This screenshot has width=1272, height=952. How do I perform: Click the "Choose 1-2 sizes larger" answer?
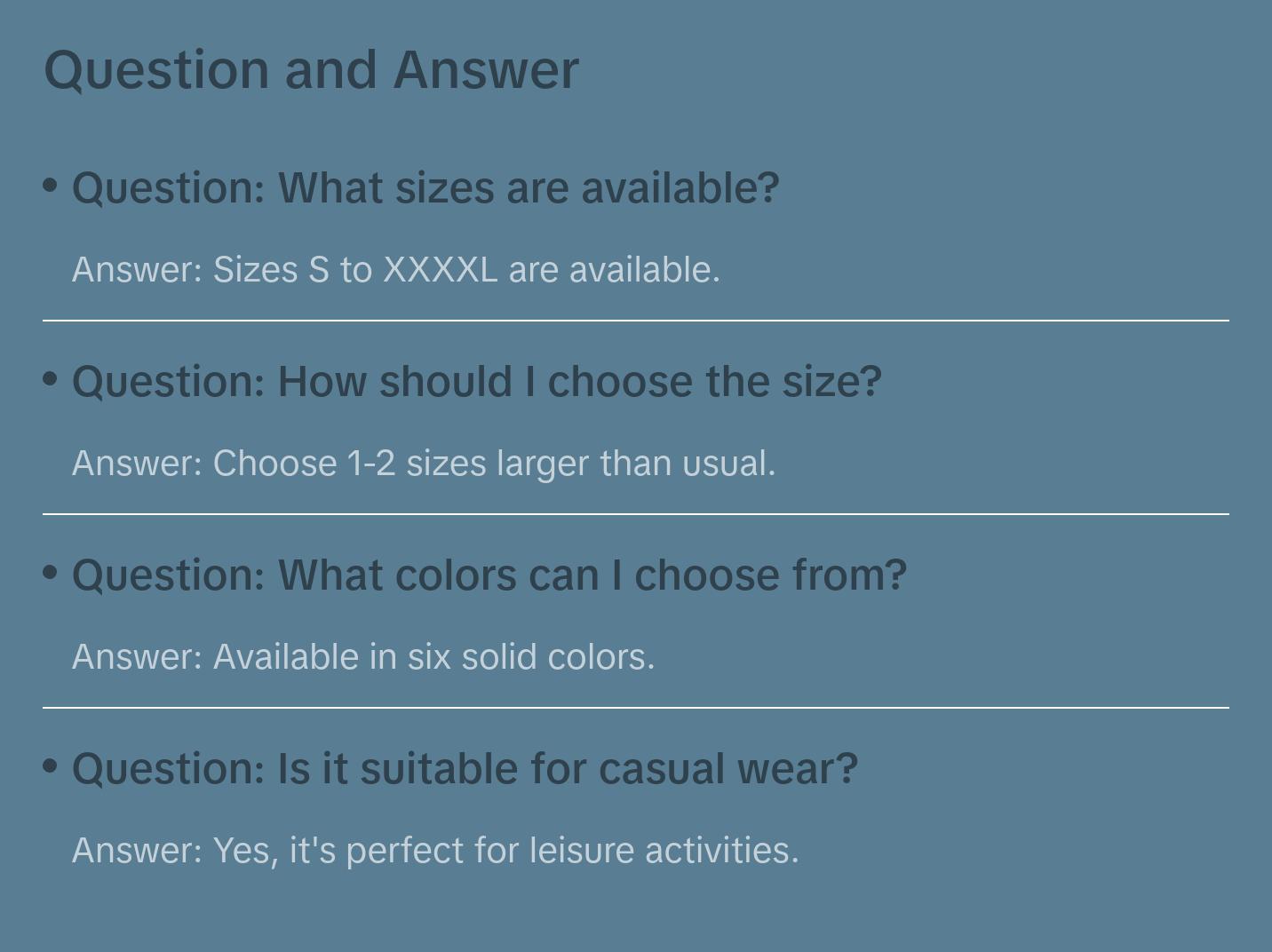(x=424, y=464)
